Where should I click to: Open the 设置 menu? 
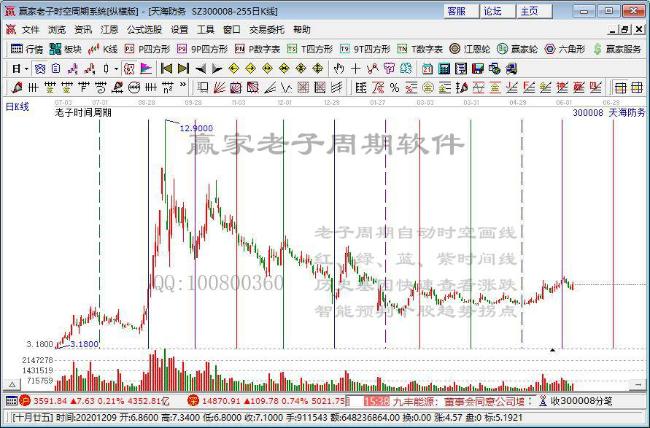point(179,30)
